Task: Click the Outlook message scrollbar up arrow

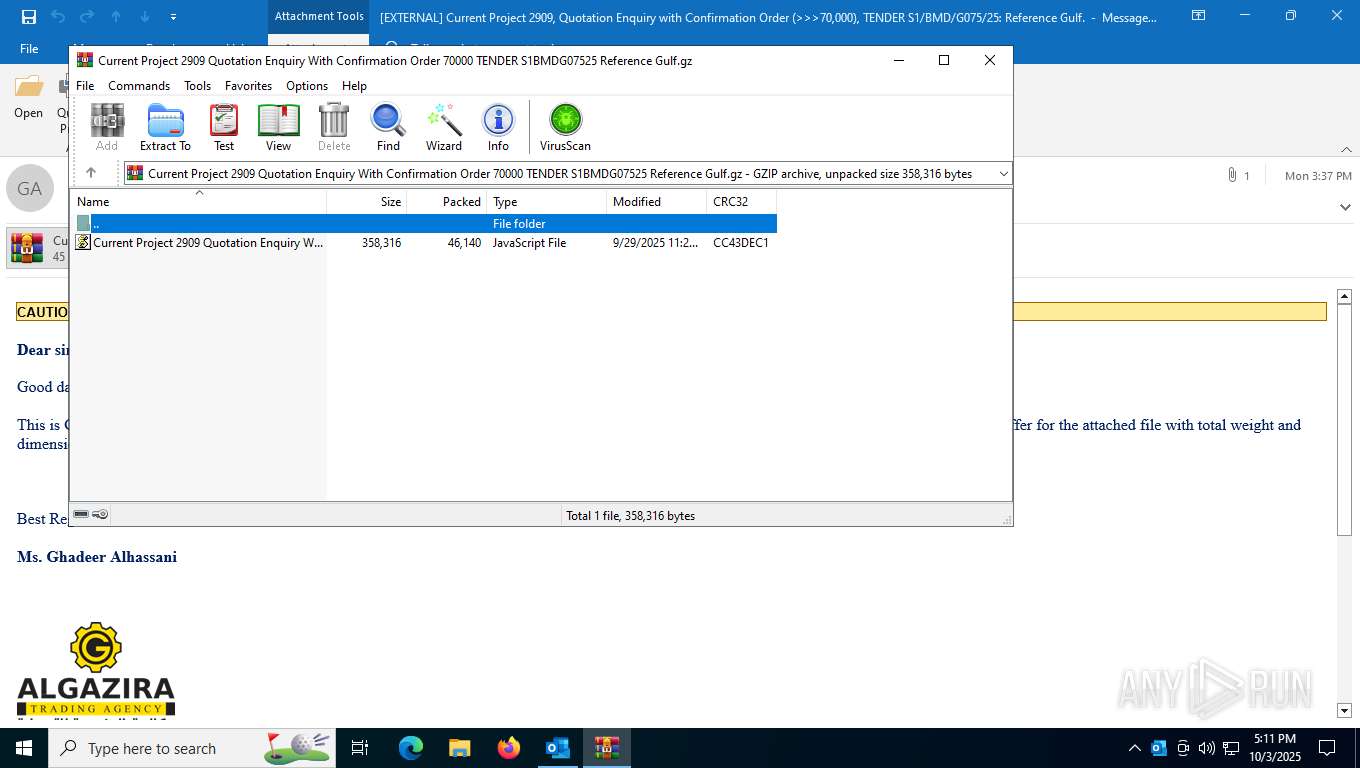Action: [x=1345, y=297]
